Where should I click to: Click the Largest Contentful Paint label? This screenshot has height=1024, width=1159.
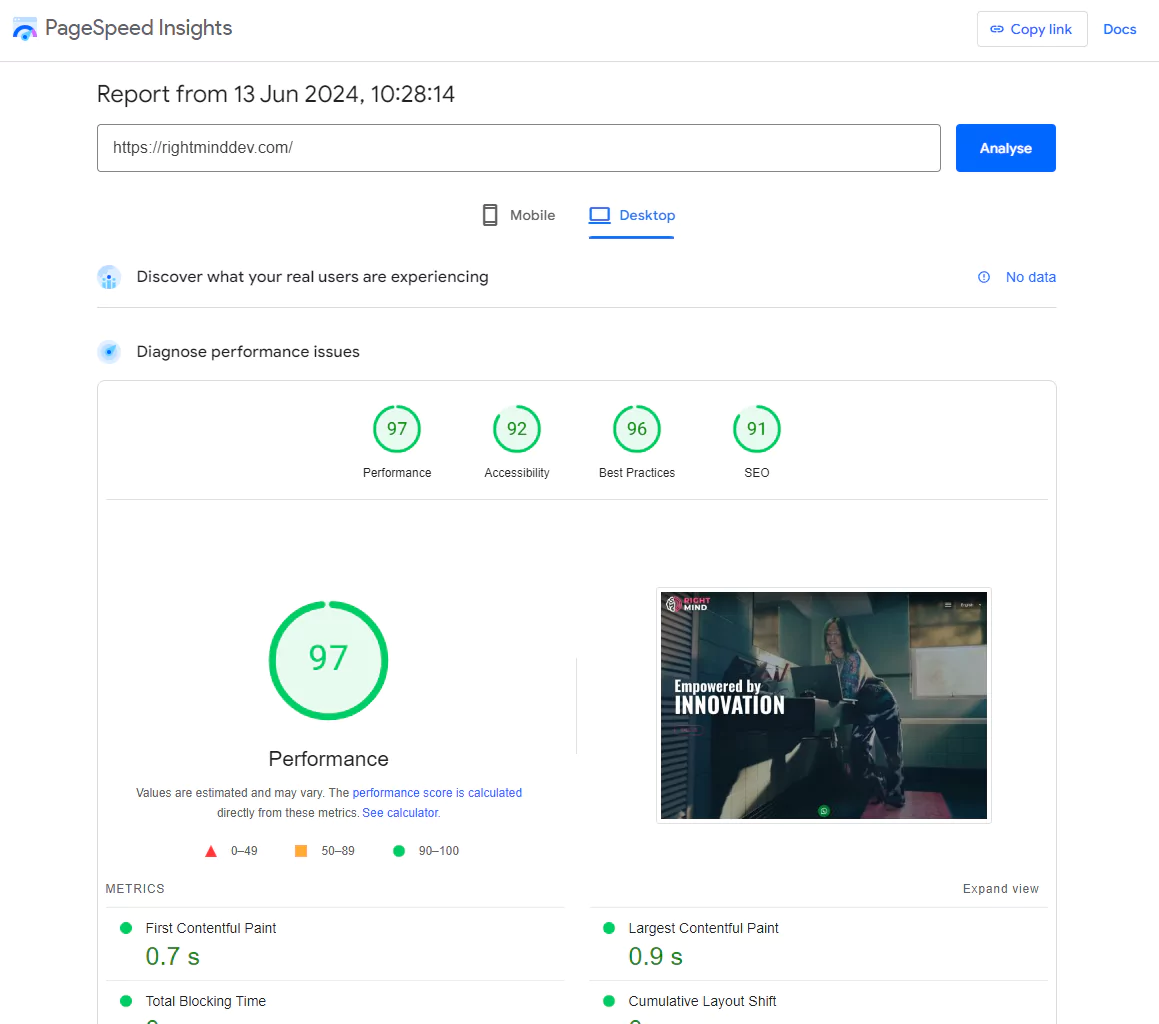coord(703,928)
